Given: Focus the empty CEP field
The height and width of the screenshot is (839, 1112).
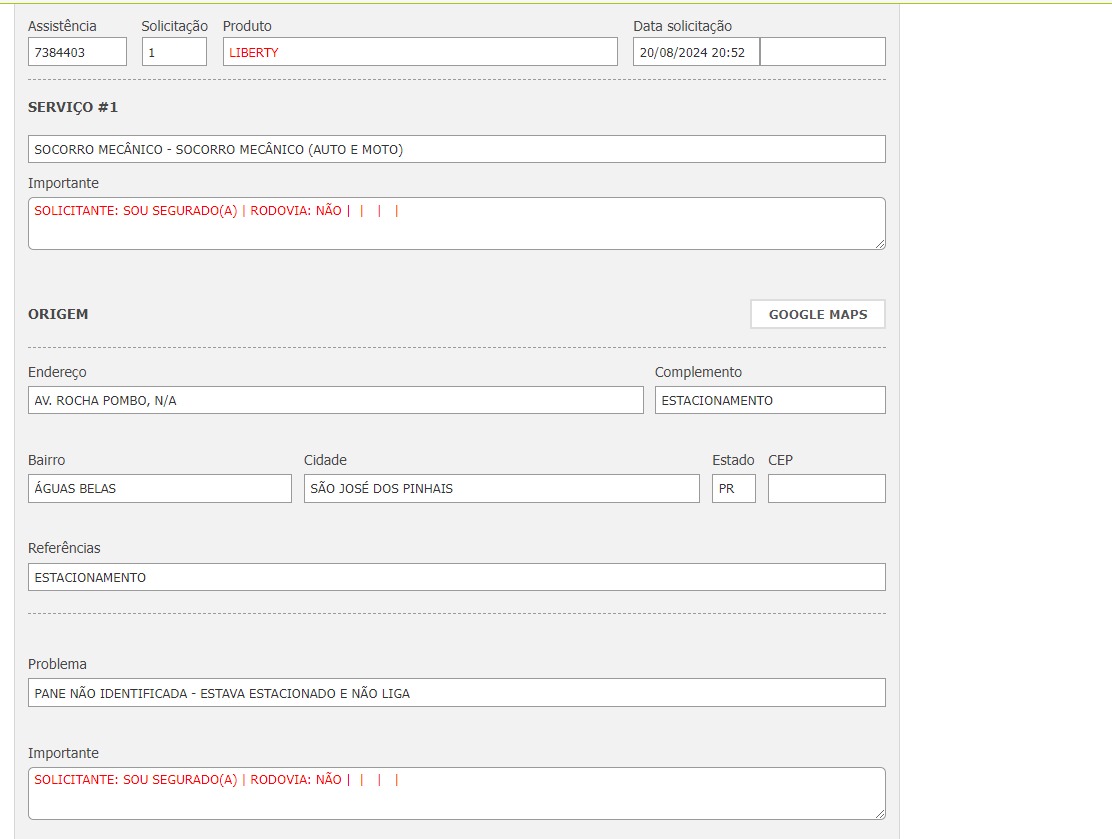Looking at the screenshot, I should (826, 488).
